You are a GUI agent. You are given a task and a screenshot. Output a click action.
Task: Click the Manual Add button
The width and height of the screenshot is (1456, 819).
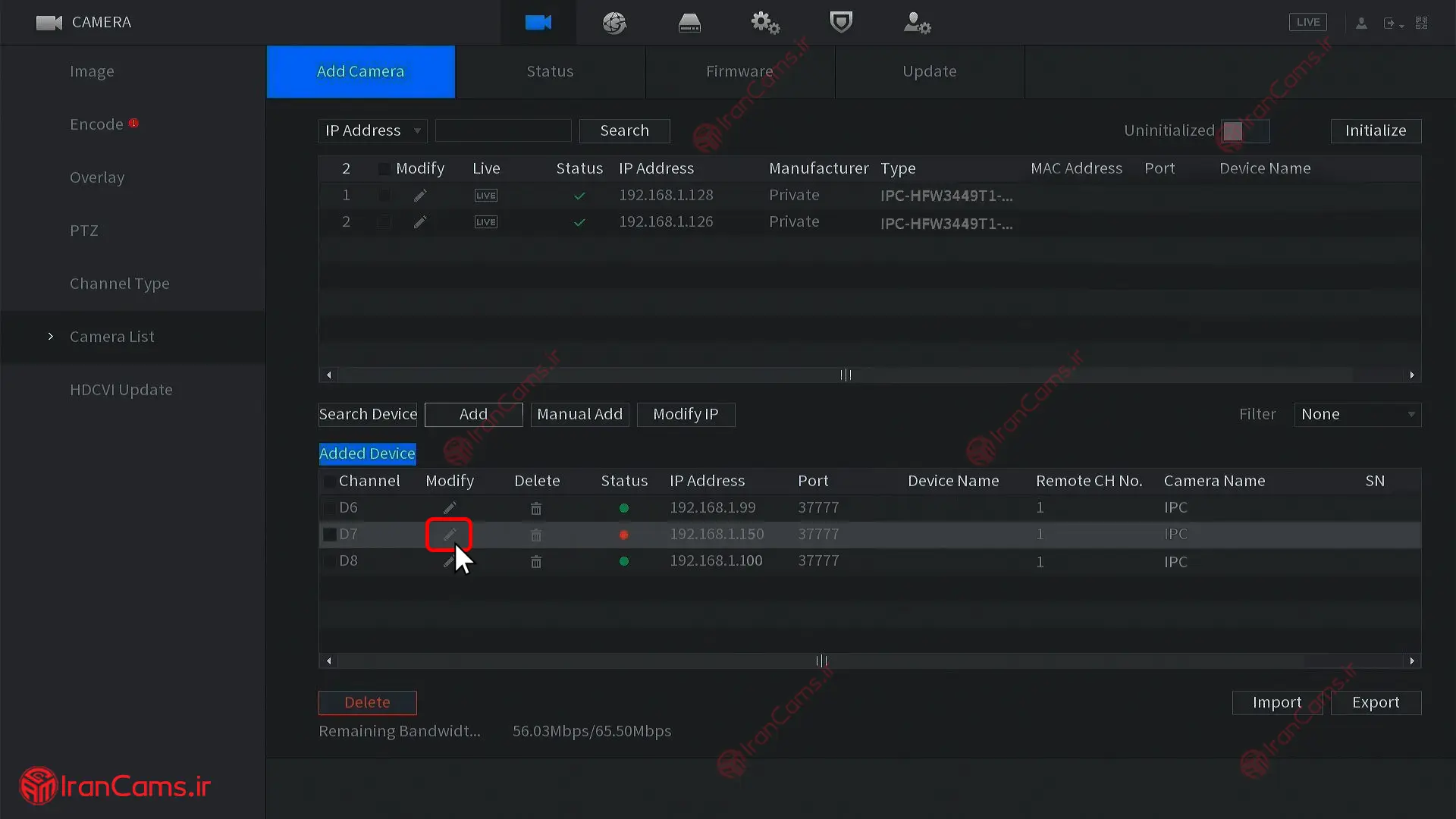tap(579, 414)
